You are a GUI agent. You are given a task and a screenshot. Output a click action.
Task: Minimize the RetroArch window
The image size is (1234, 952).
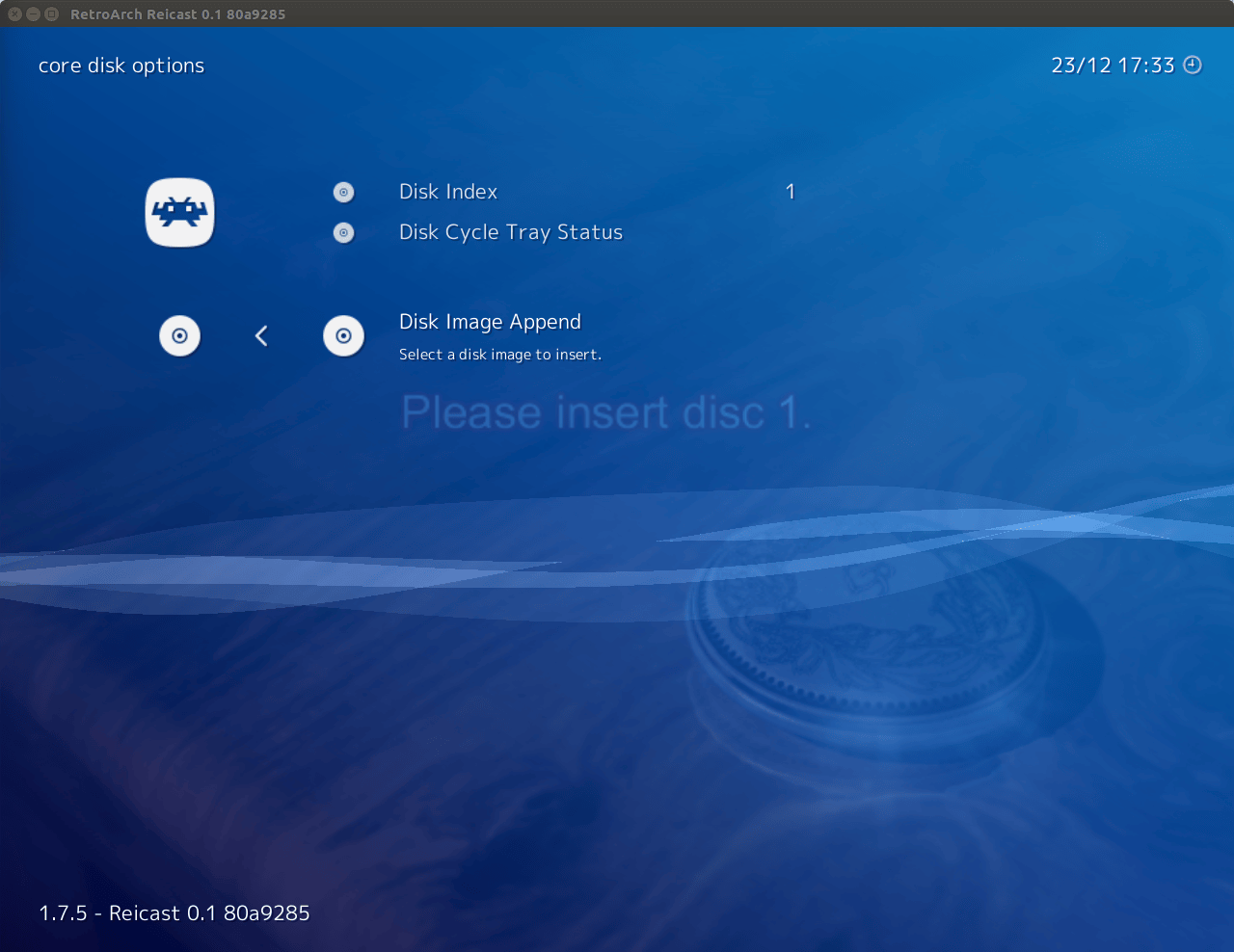point(34,13)
